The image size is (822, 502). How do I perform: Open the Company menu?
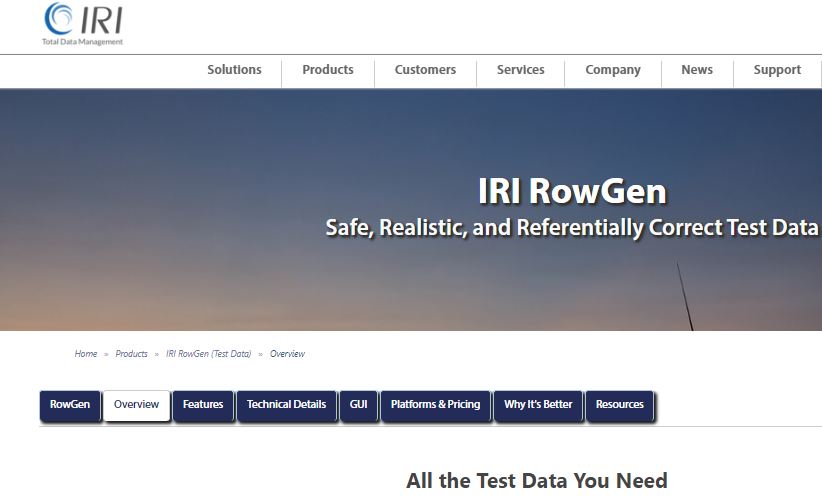(613, 70)
